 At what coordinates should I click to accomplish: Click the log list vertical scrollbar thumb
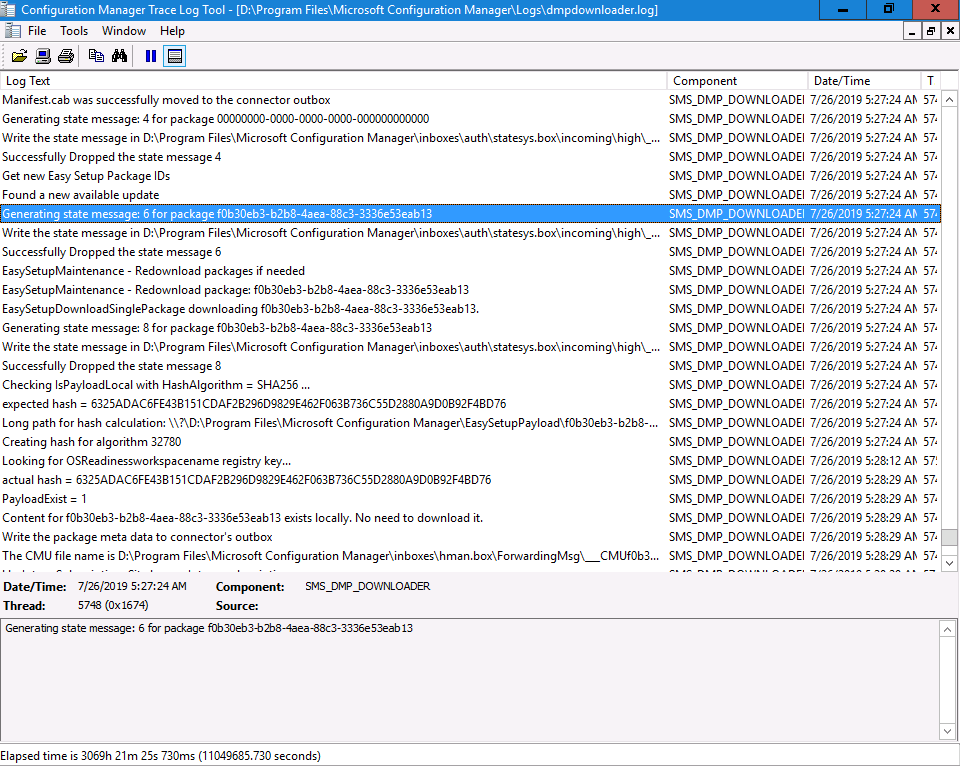tap(949, 537)
